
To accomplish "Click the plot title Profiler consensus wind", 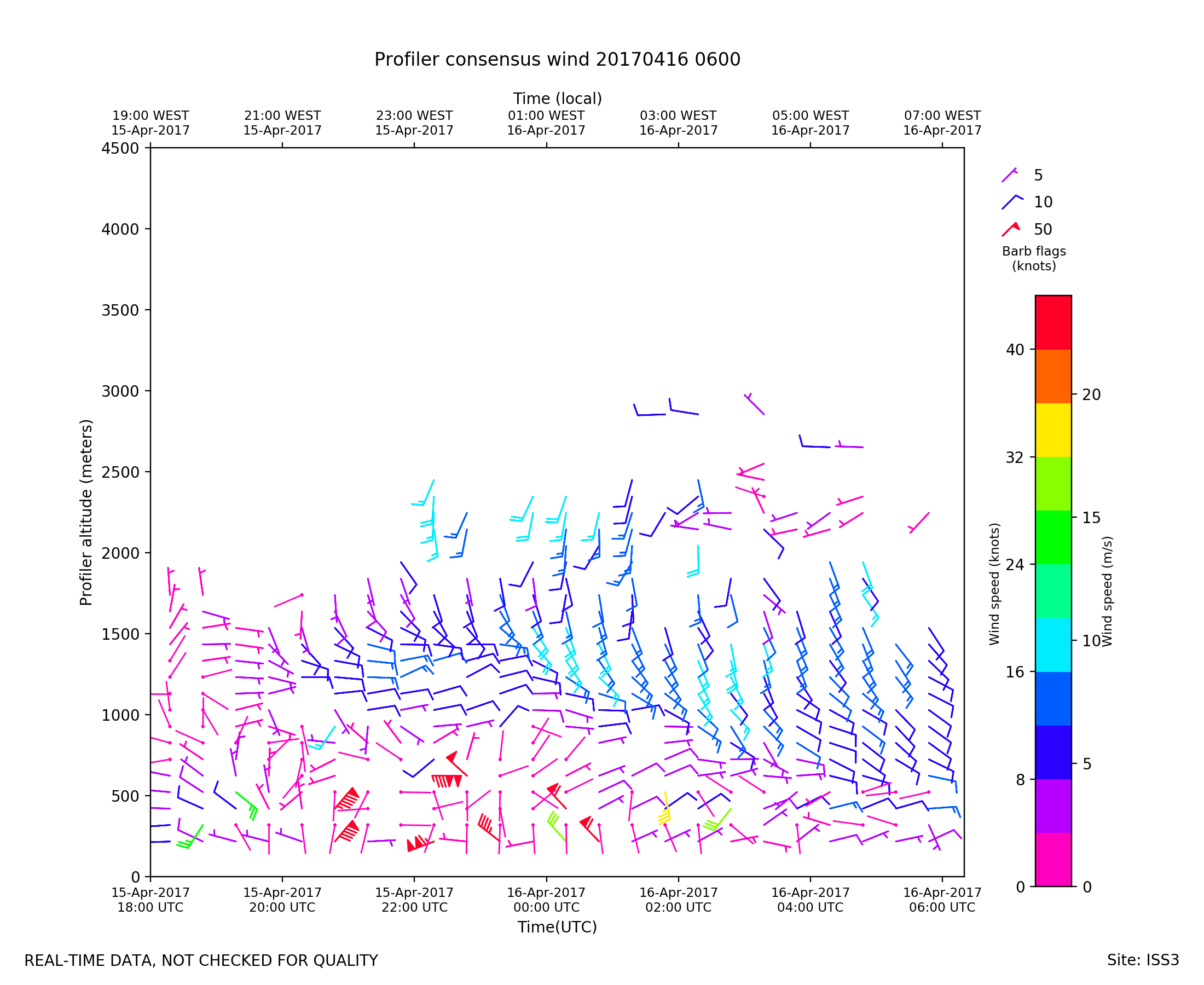I will point(557,60).
